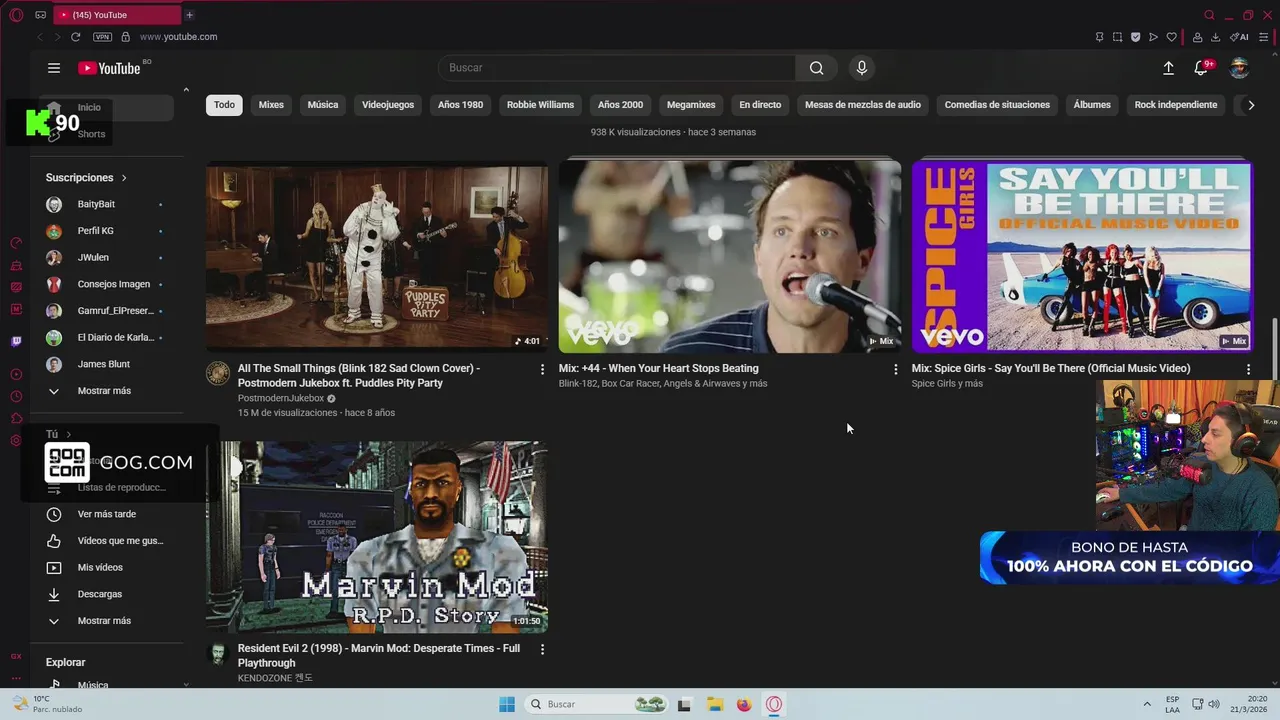This screenshot has width=1280, height=720.
Task: Open Firefox from the taskbar
Action: (744, 704)
